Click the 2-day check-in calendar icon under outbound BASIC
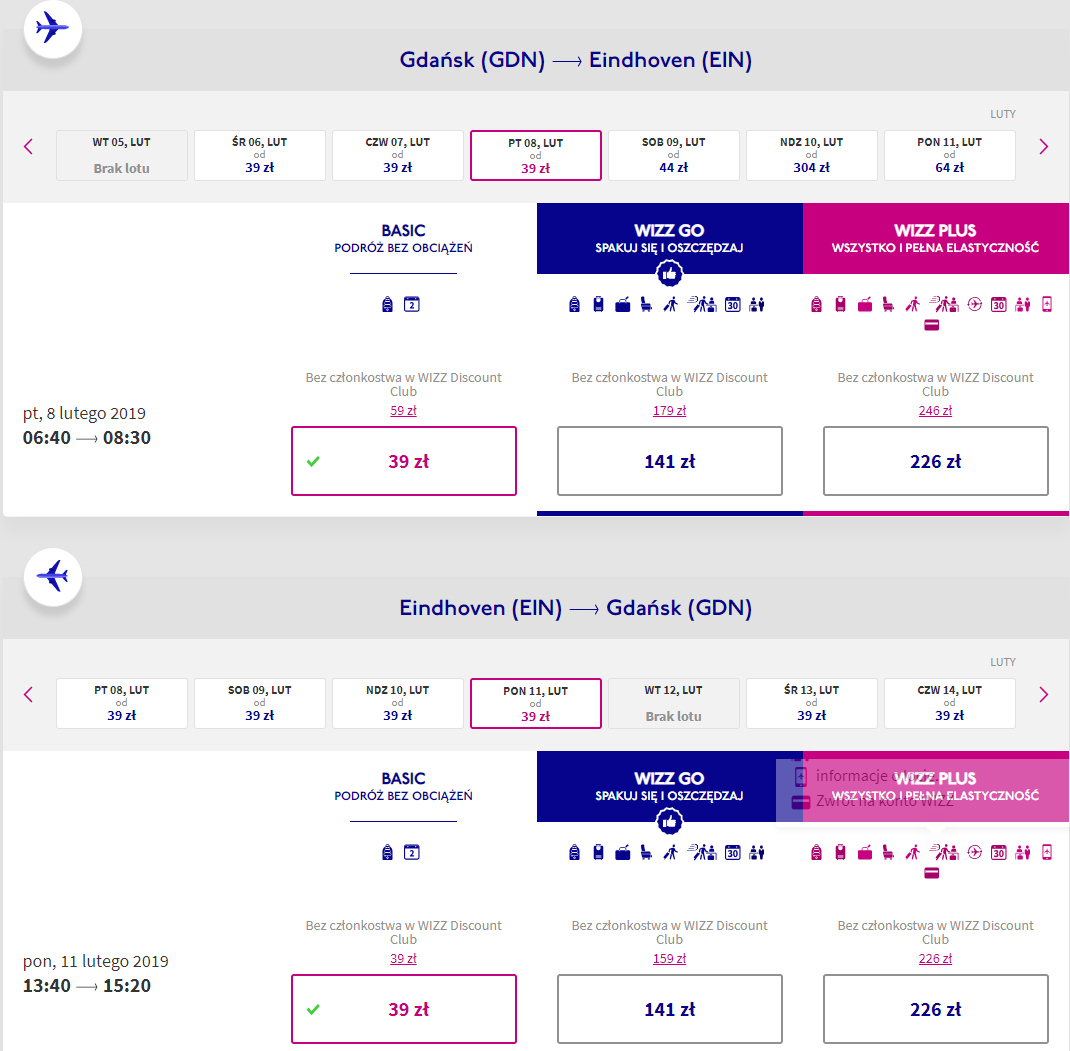This screenshot has height=1051, width=1070. [411, 304]
